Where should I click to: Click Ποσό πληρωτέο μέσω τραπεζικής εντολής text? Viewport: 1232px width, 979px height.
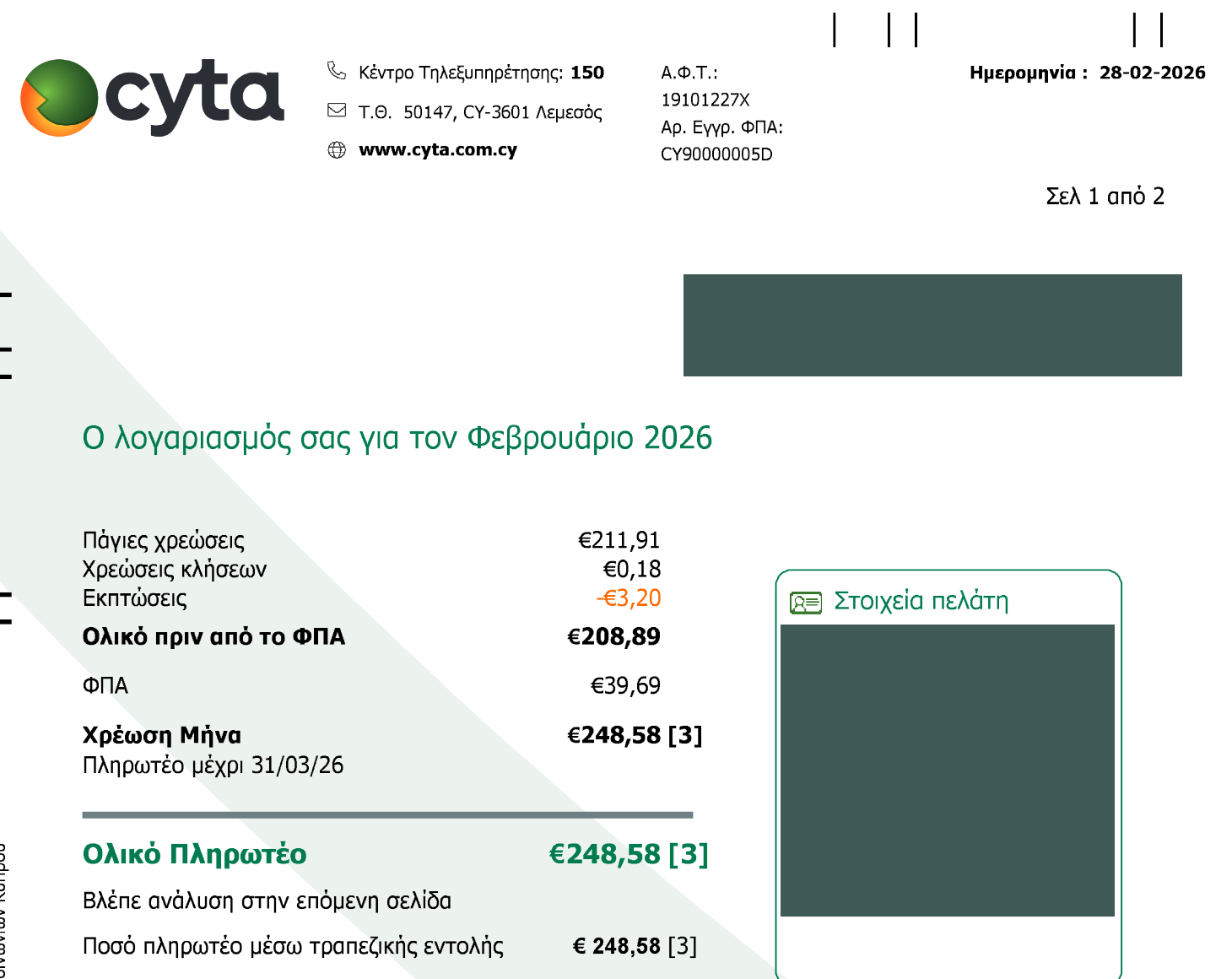(x=293, y=946)
